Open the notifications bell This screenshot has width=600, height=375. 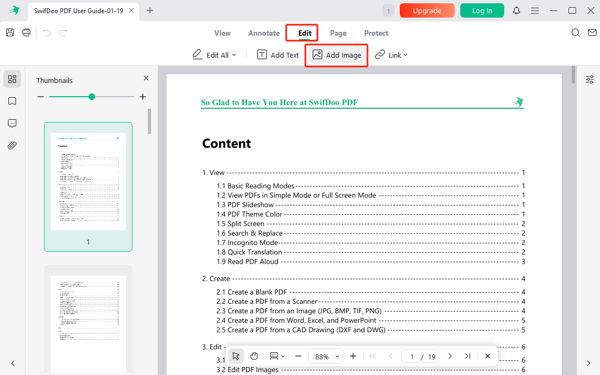pos(516,11)
